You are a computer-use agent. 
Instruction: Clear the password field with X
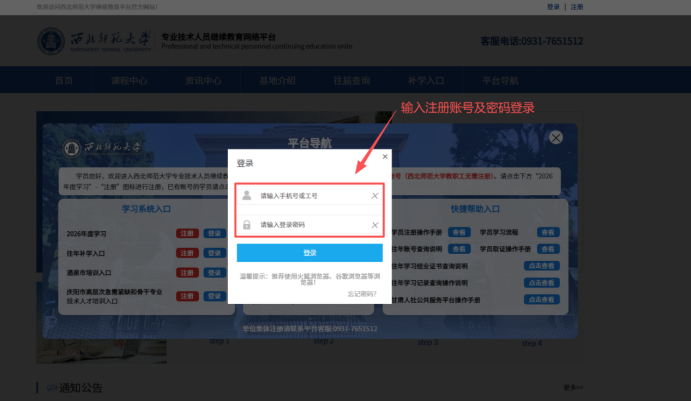(x=375, y=225)
